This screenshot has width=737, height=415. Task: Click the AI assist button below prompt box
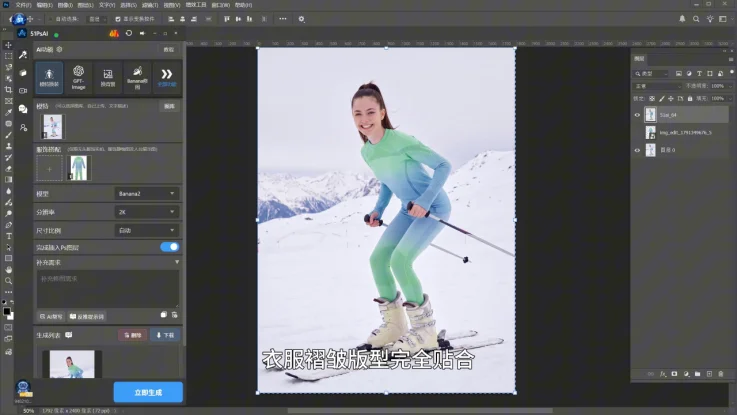[51, 316]
